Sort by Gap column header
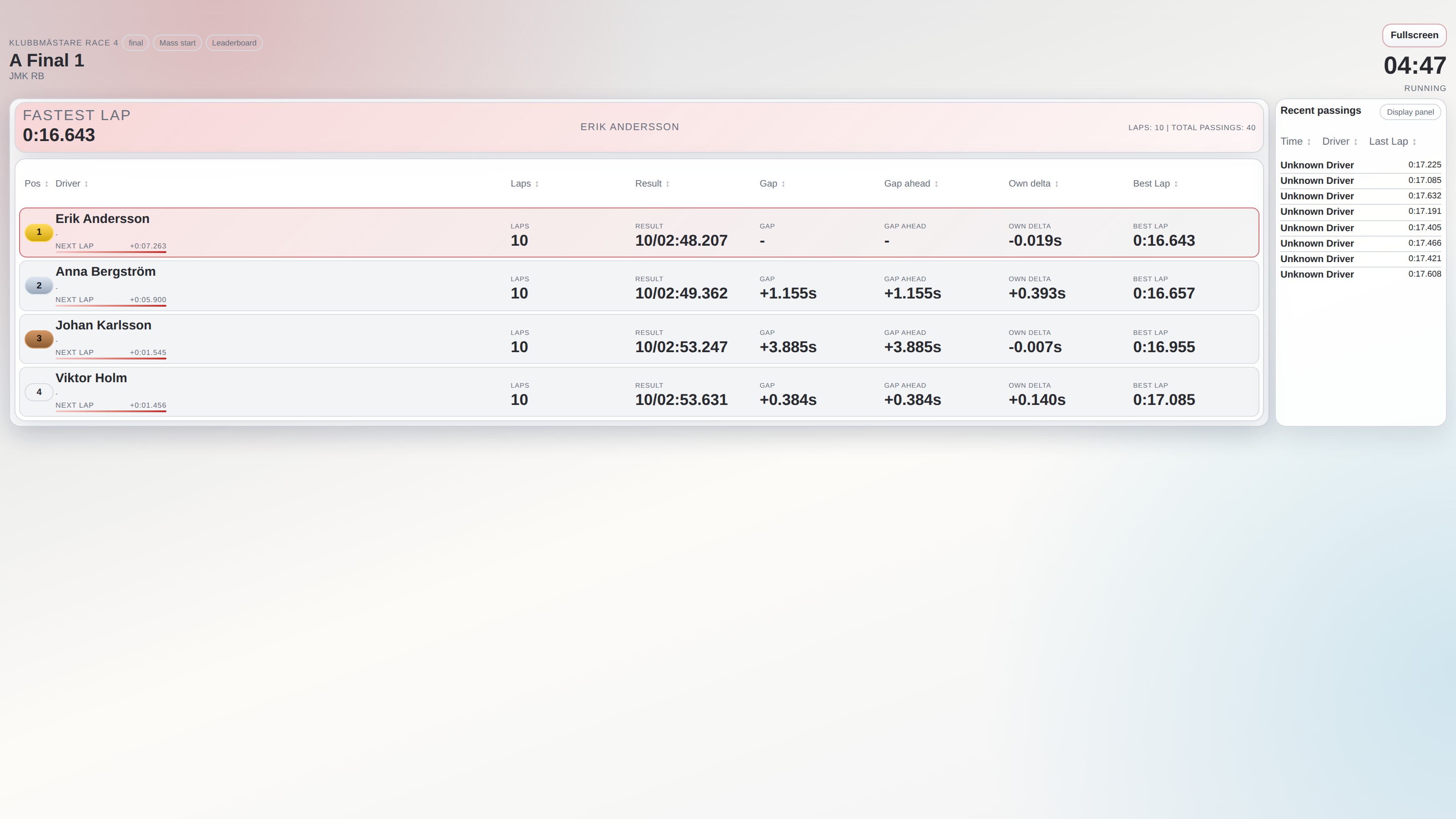This screenshot has height=819, width=1456. click(773, 184)
